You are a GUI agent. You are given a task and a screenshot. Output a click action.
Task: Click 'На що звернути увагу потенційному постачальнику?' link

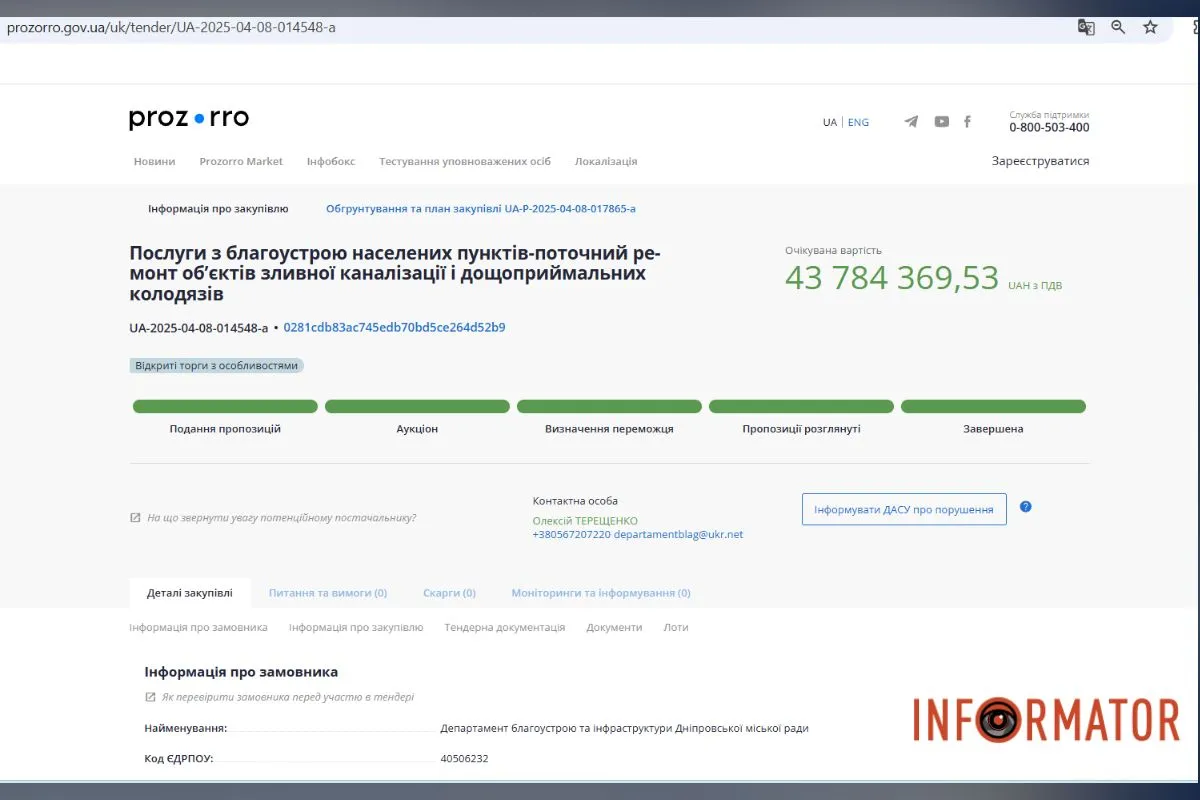click(x=281, y=518)
